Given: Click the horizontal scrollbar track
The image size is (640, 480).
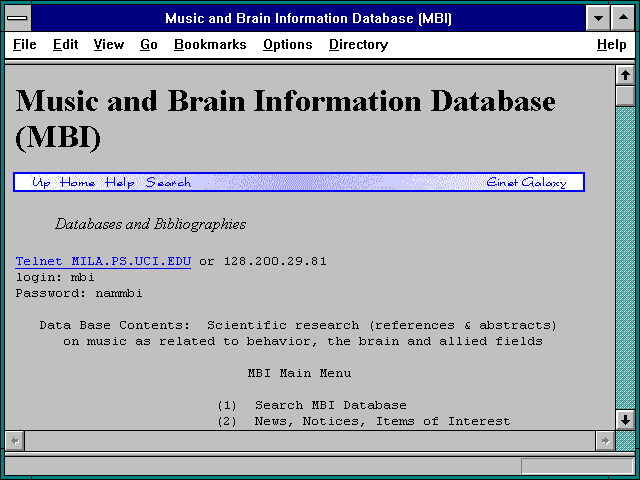Looking at the screenshot, I should (310, 441).
